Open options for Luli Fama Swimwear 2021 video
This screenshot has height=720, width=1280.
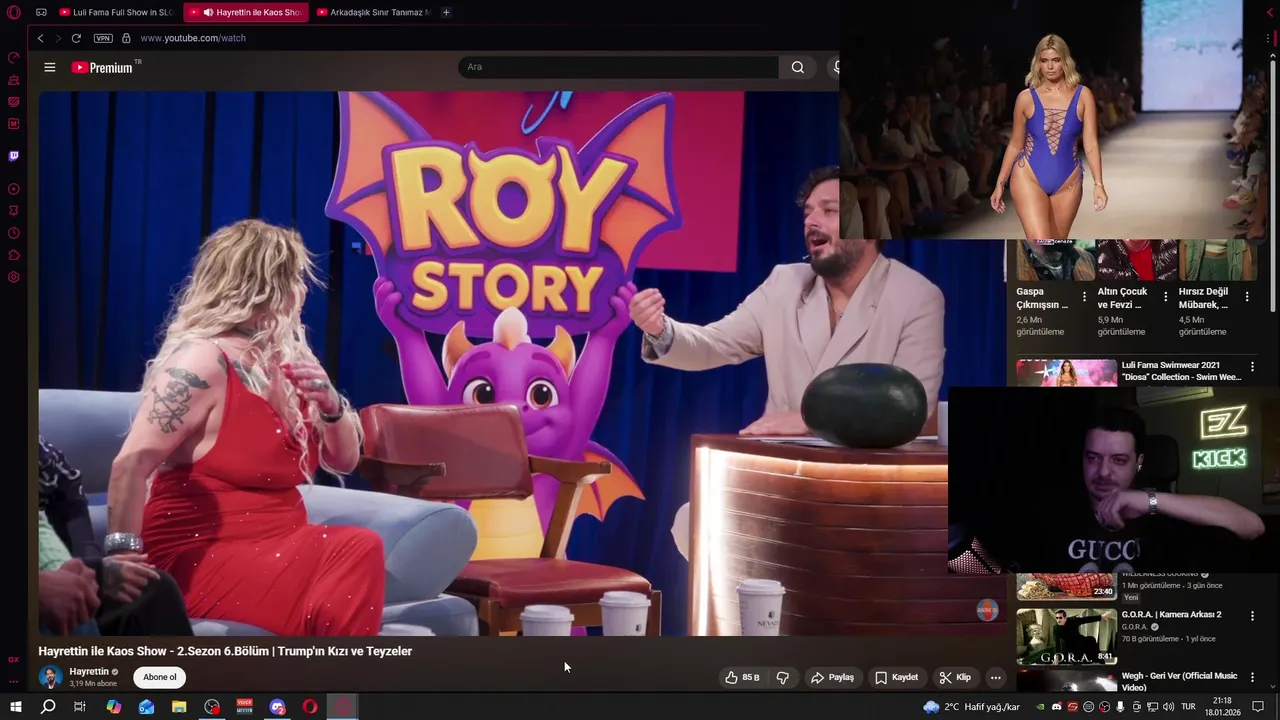click(x=1252, y=367)
